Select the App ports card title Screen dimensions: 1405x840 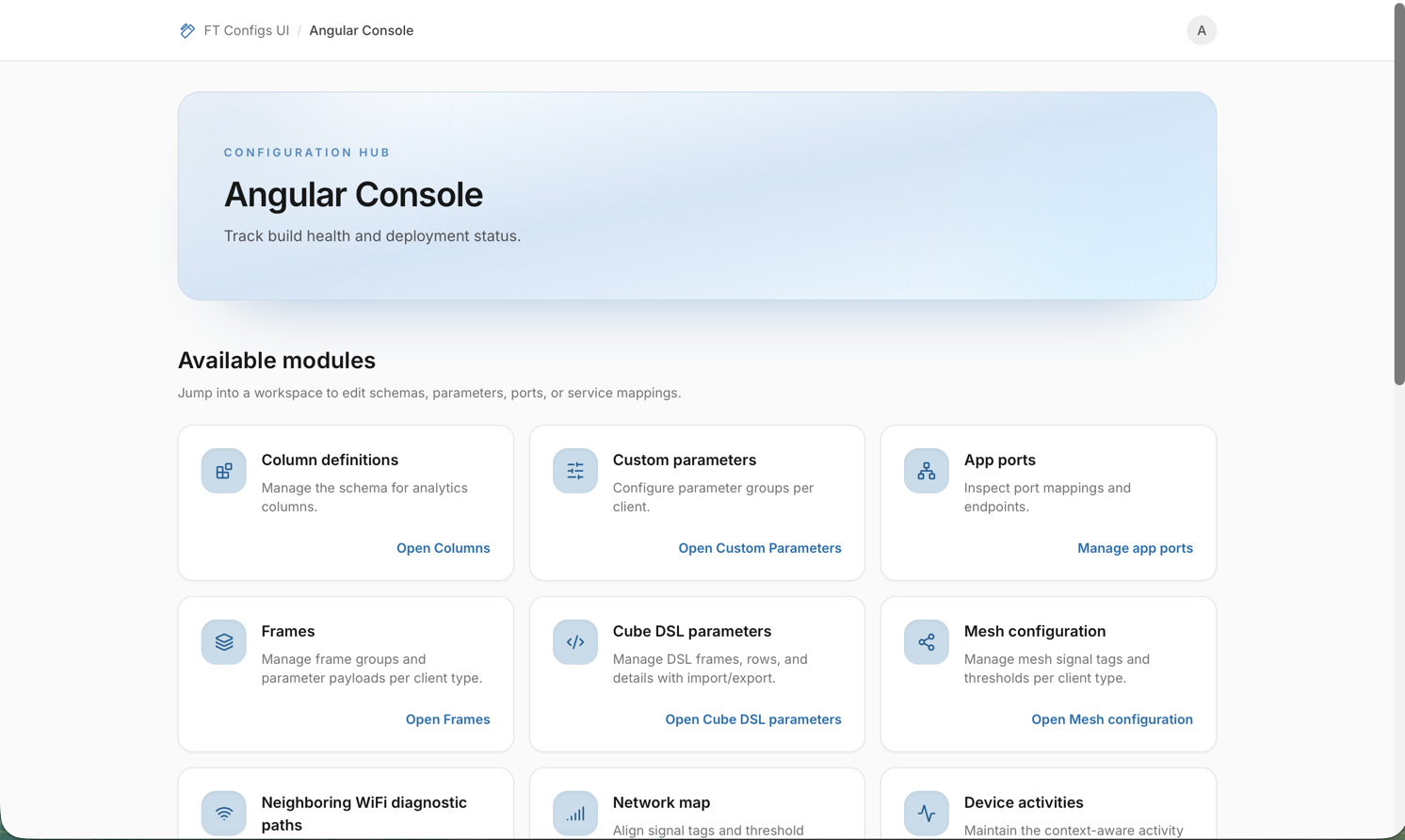(999, 460)
